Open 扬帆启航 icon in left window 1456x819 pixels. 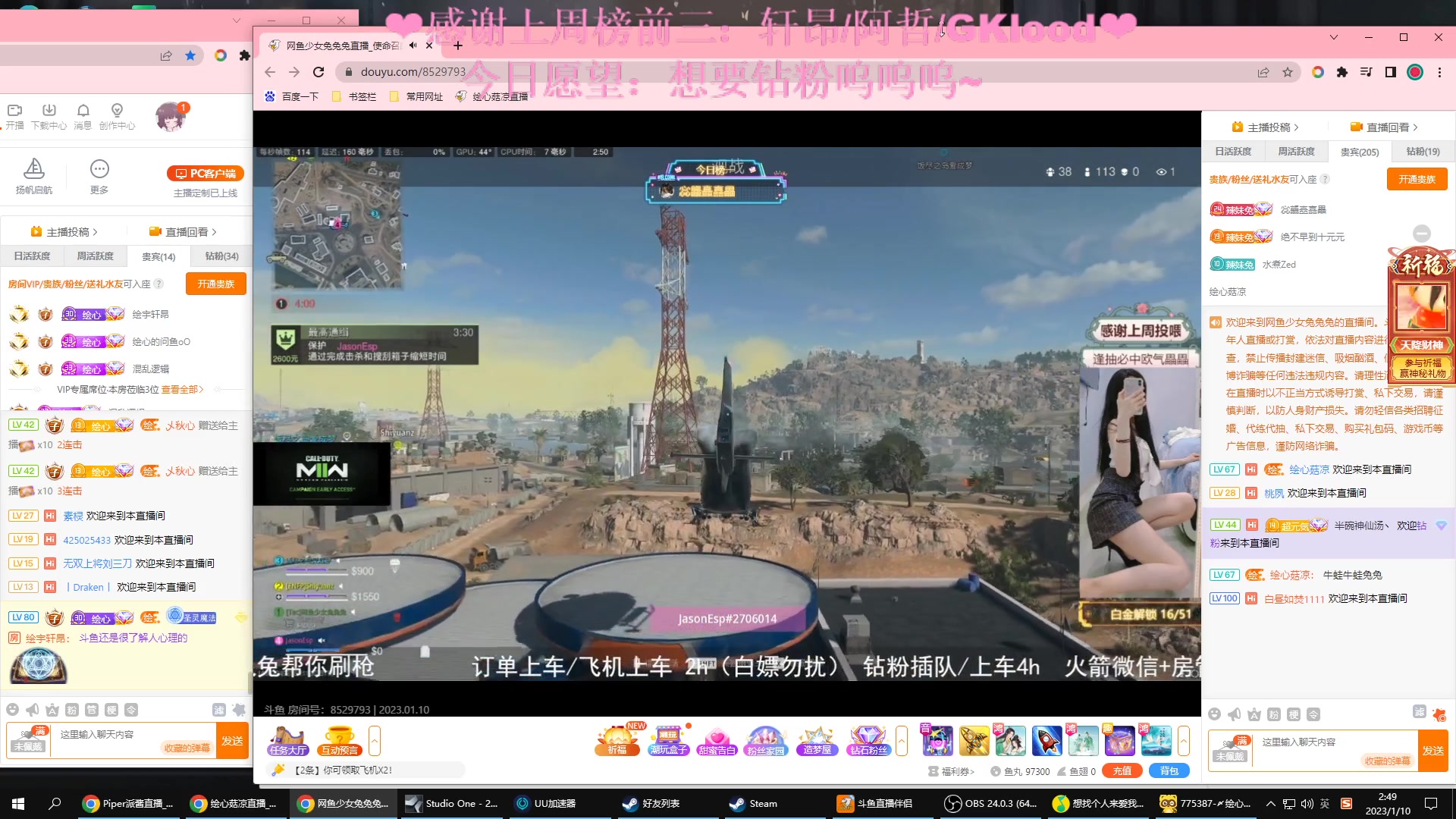click(x=33, y=176)
